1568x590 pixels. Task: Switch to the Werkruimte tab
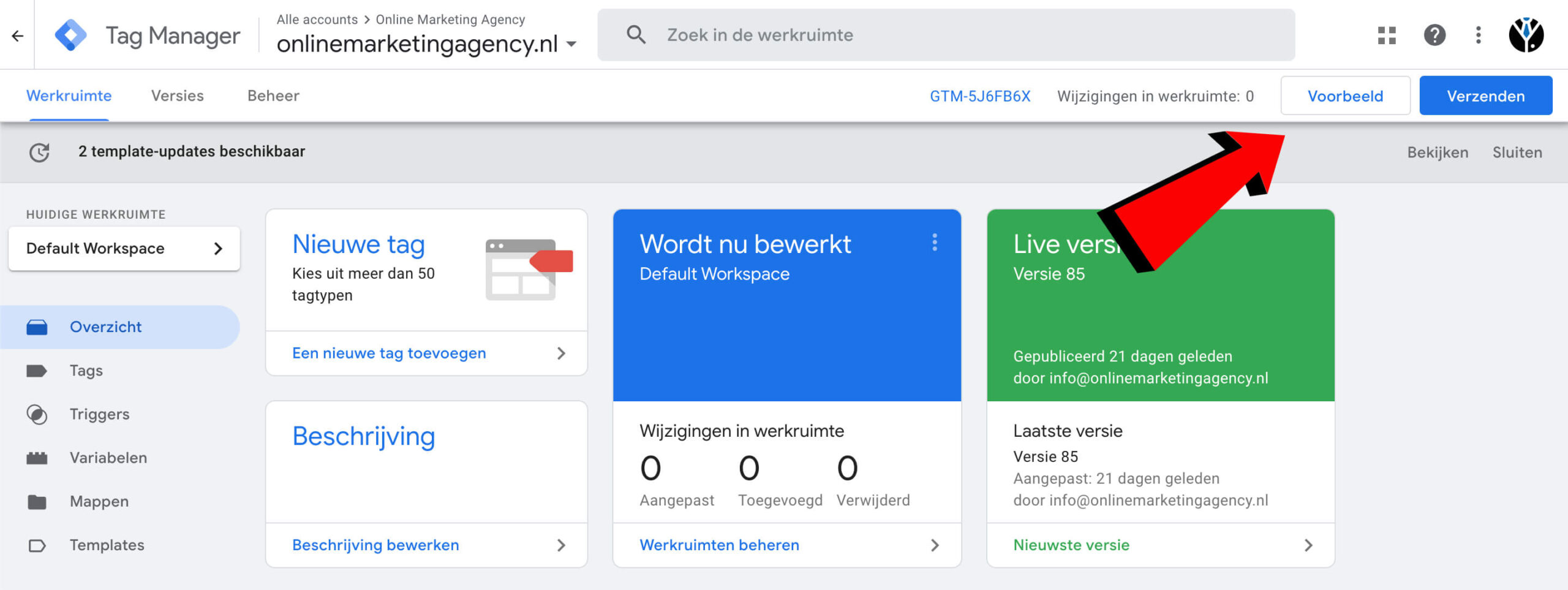(x=69, y=96)
